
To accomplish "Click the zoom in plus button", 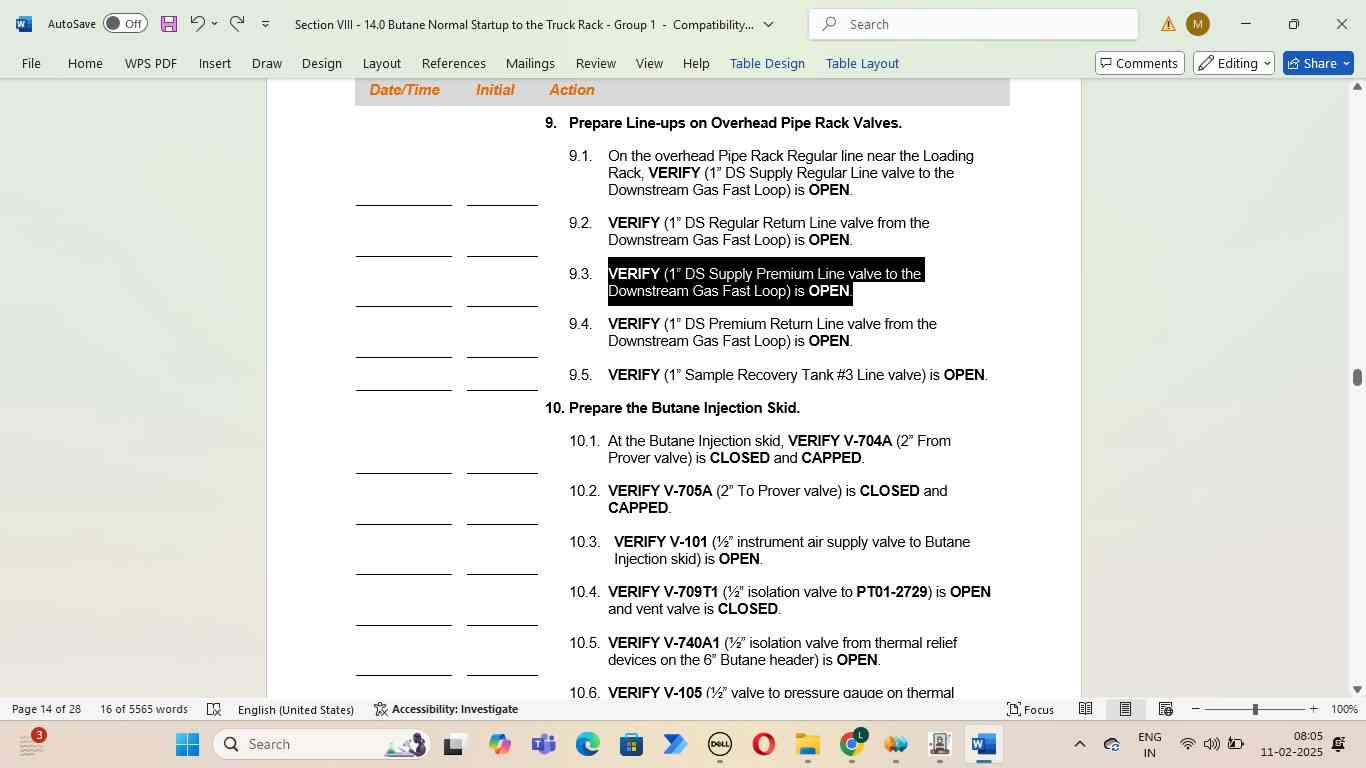I will [1314, 709].
